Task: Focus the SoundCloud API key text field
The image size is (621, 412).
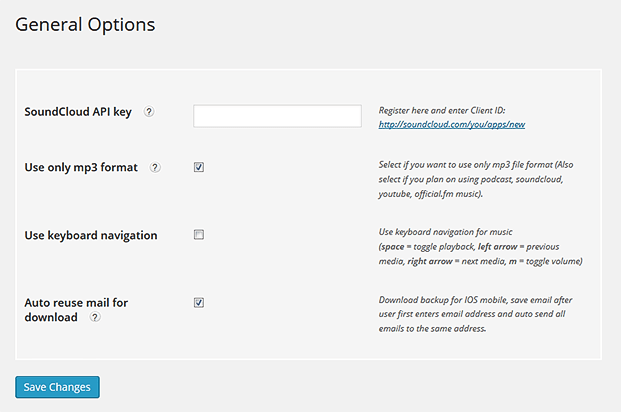Action: (277, 116)
